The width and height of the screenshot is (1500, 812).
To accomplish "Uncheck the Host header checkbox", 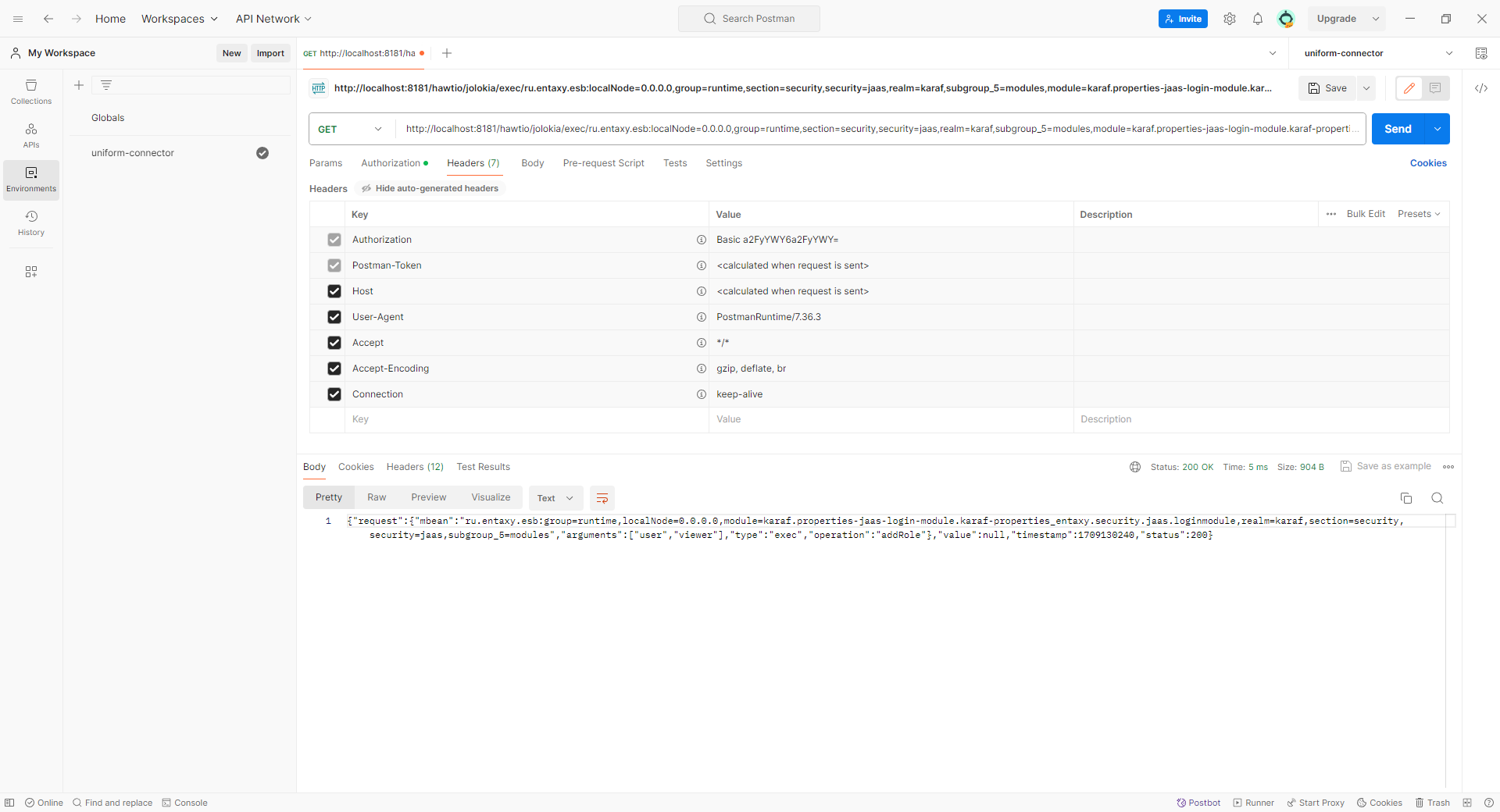I will (x=334, y=291).
